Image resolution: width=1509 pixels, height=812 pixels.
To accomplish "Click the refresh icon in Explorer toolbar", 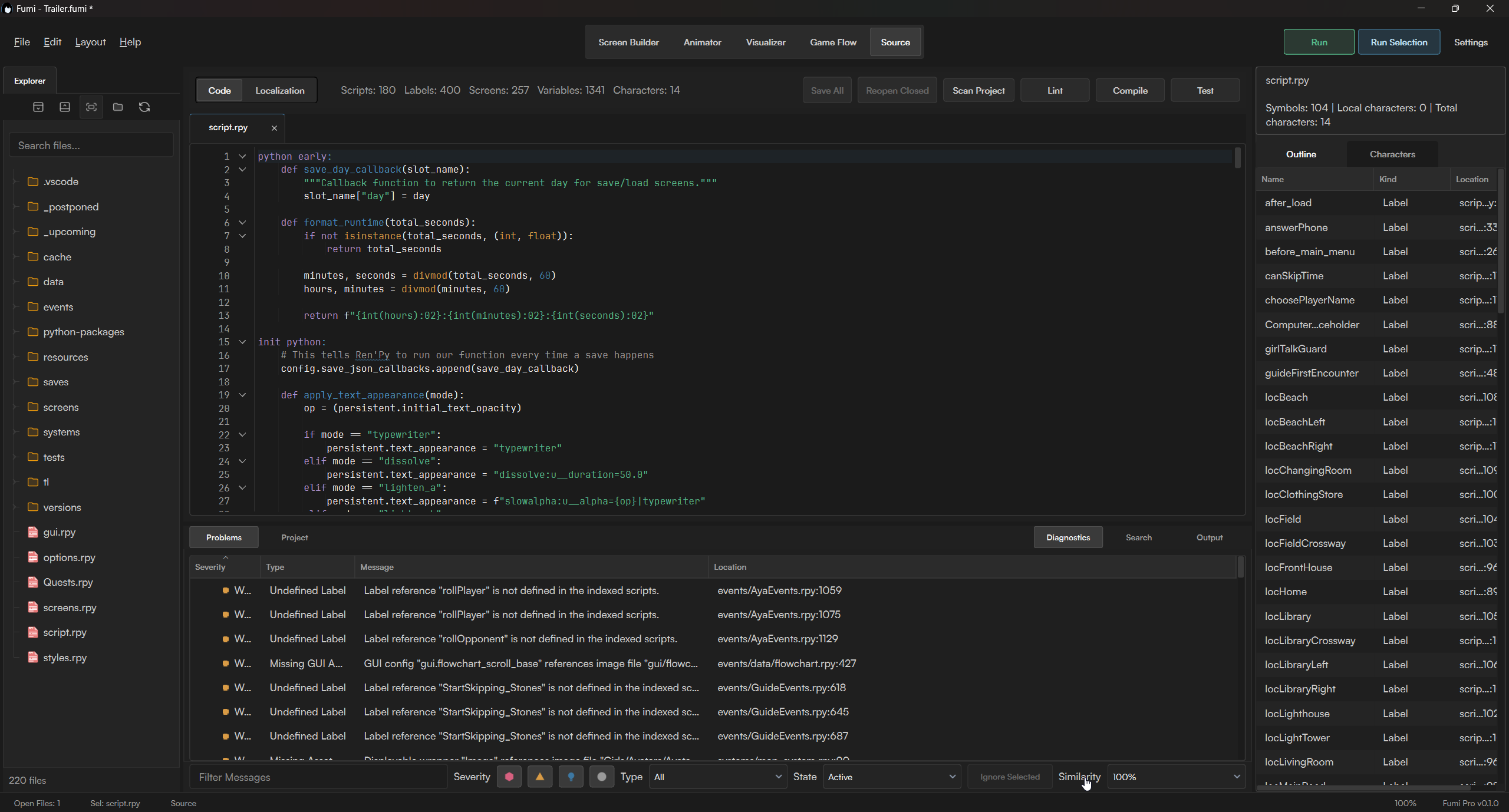I will point(144,107).
